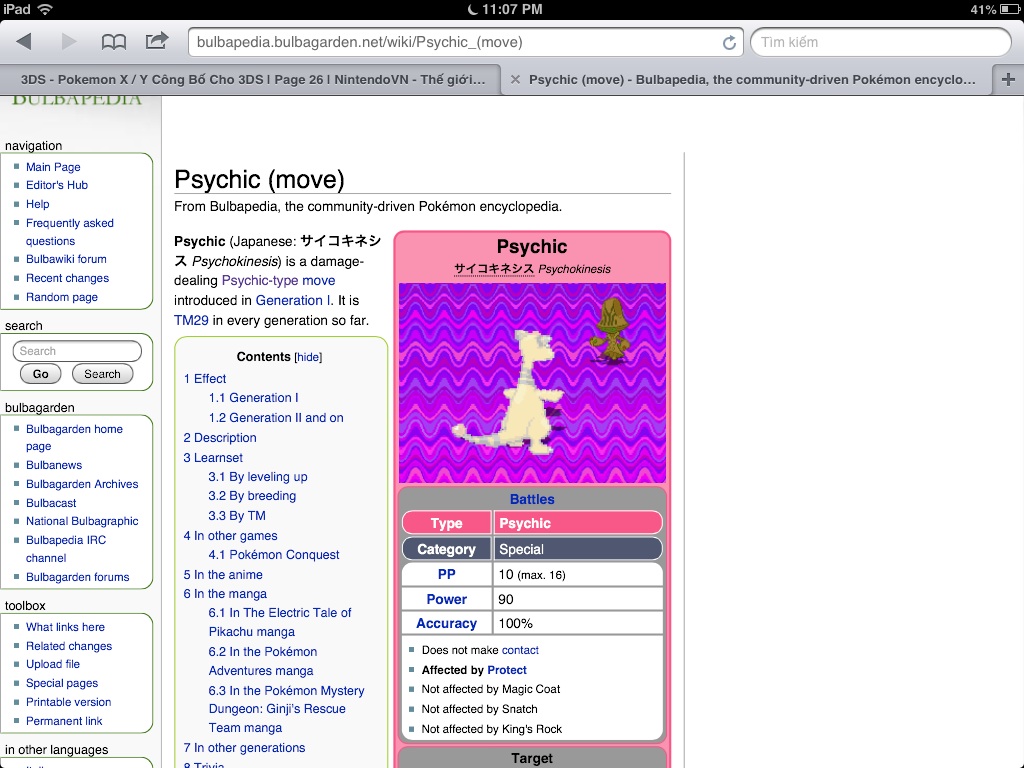The image size is (1024, 768).
Task: Open Special pages
Action: (x=62, y=683)
